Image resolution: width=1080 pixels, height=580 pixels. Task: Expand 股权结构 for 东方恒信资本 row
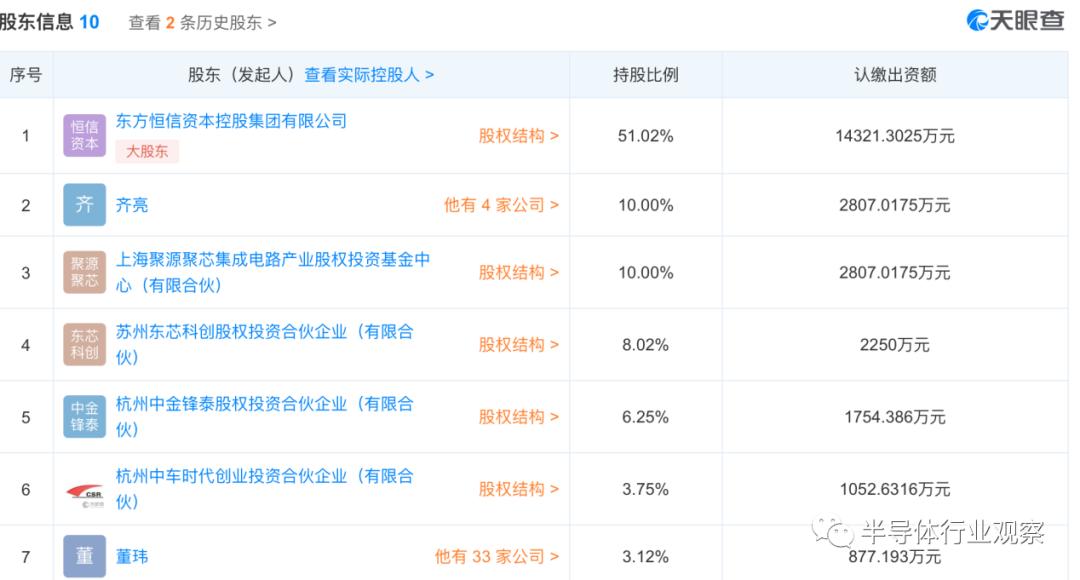[518, 135]
